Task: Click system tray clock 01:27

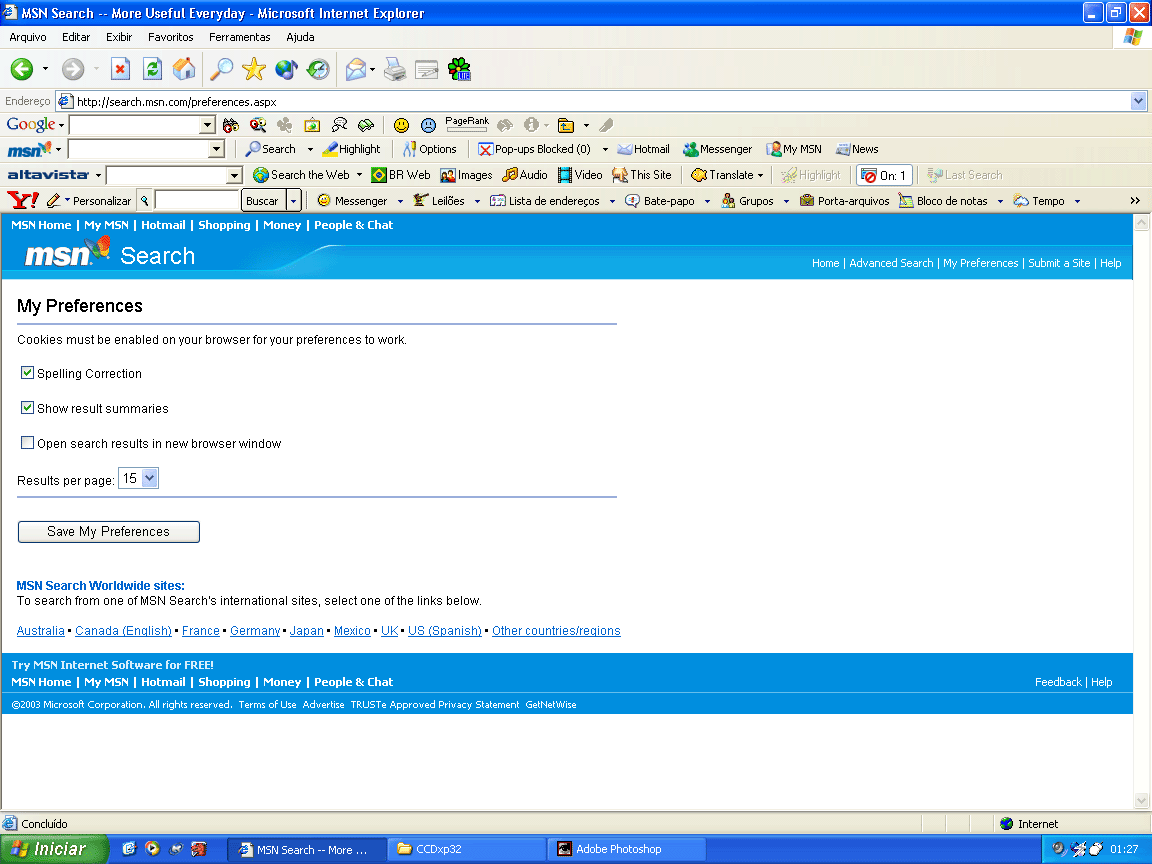Action: pyautogui.click(x=1123, y=849)
